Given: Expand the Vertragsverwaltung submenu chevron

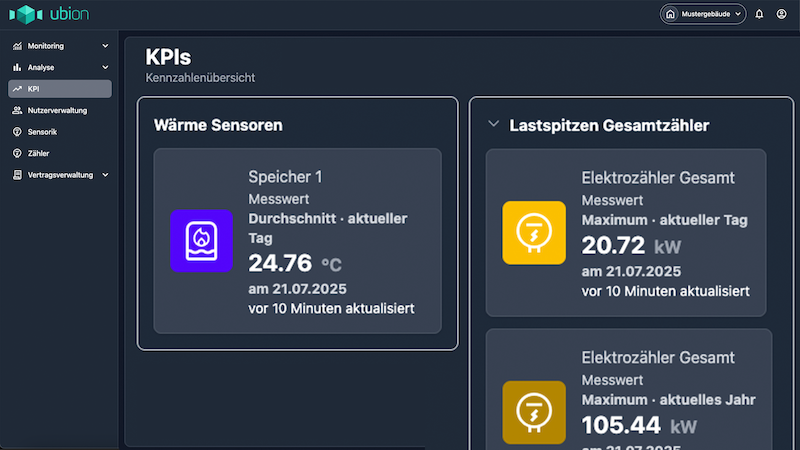Looking at the screenshot, I should point(105,175).
